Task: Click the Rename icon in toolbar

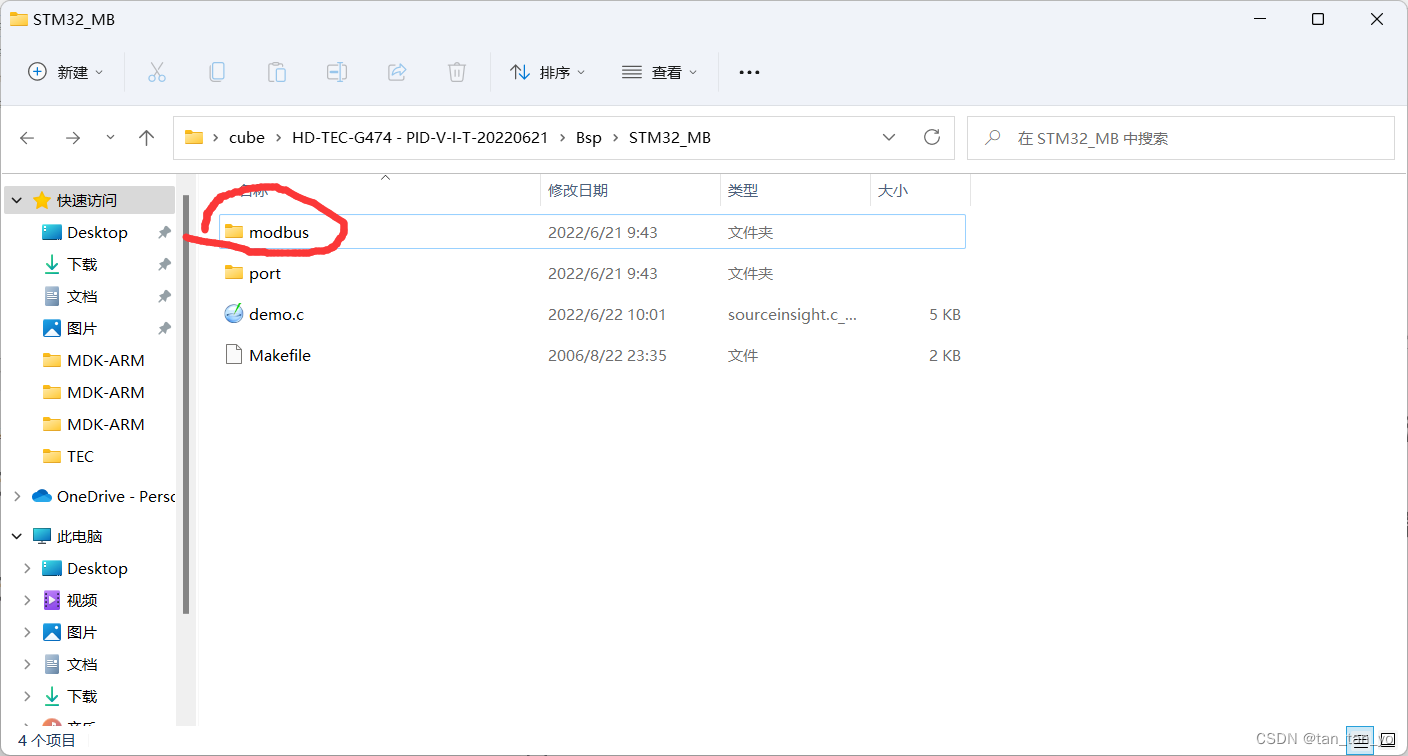Action: (337, 72)
